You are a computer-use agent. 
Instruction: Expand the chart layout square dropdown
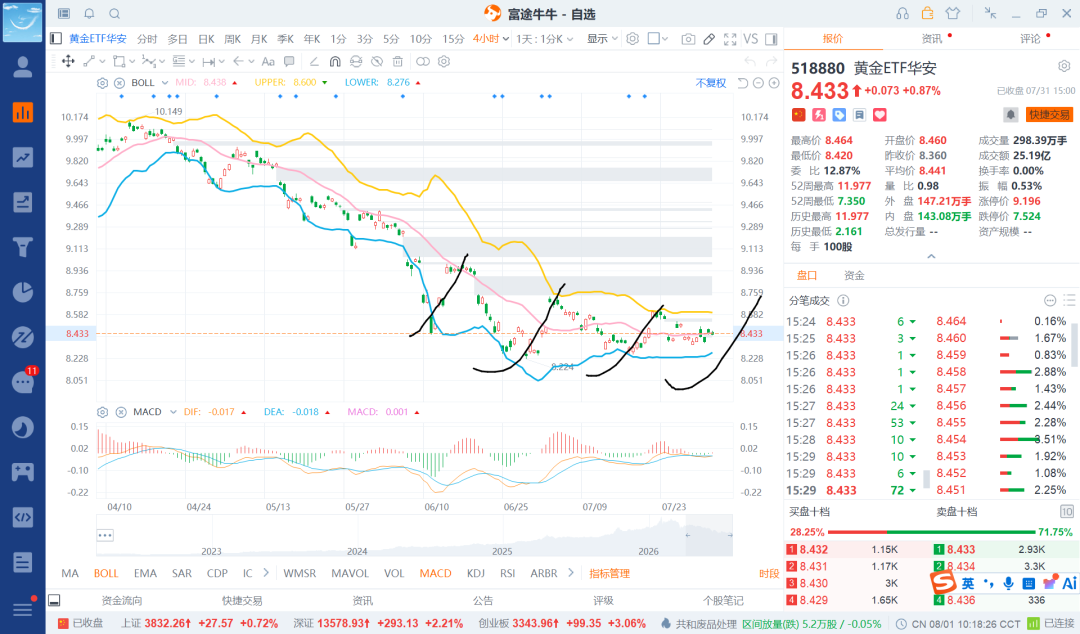point(658,39)
